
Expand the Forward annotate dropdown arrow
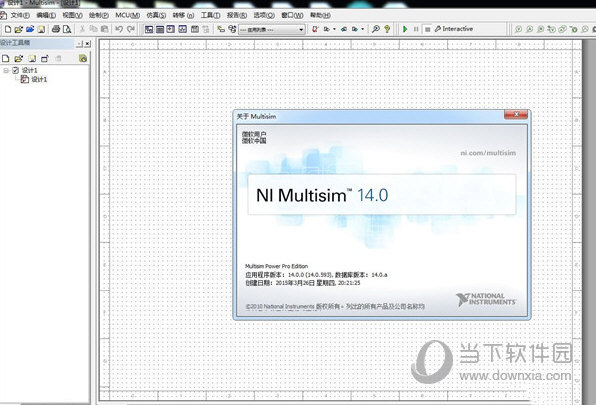point(363,29)
